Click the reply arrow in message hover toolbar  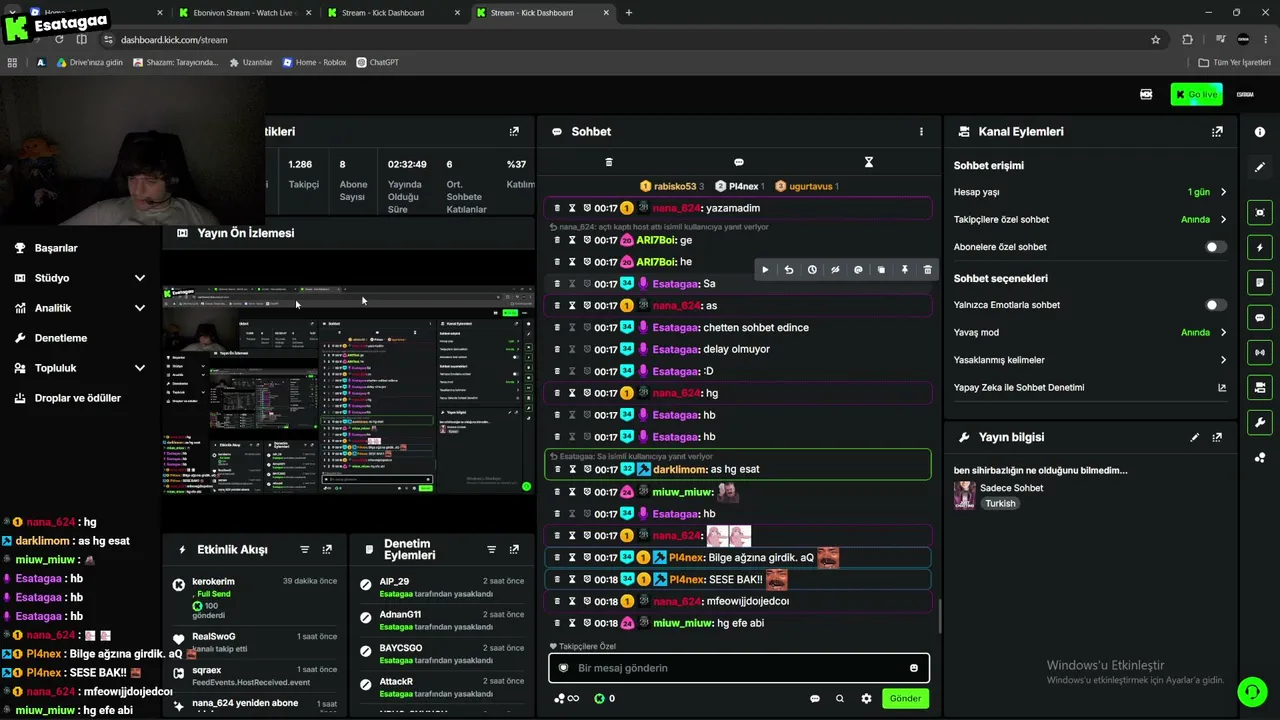point(788,270)
